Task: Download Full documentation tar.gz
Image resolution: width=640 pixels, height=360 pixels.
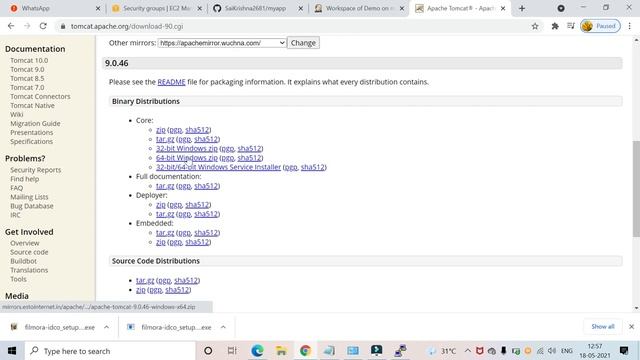Action: coord(165,186)
